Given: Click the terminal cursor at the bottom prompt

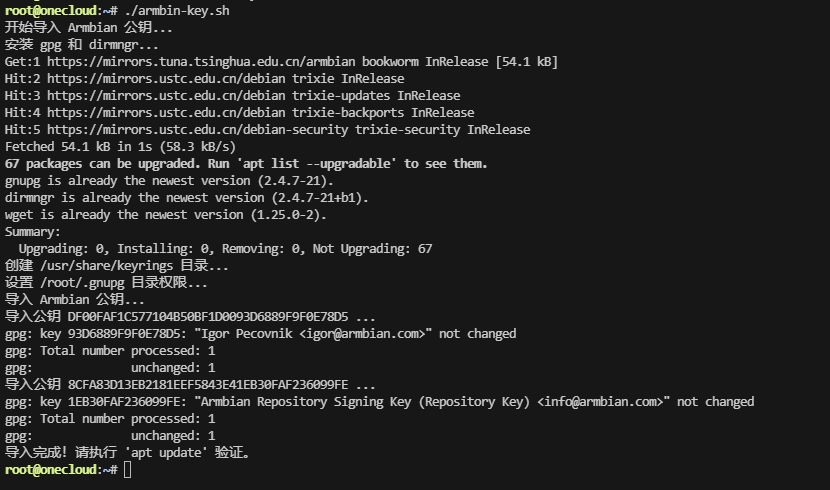Looking at the screenshot, I should tap(128, 469).
